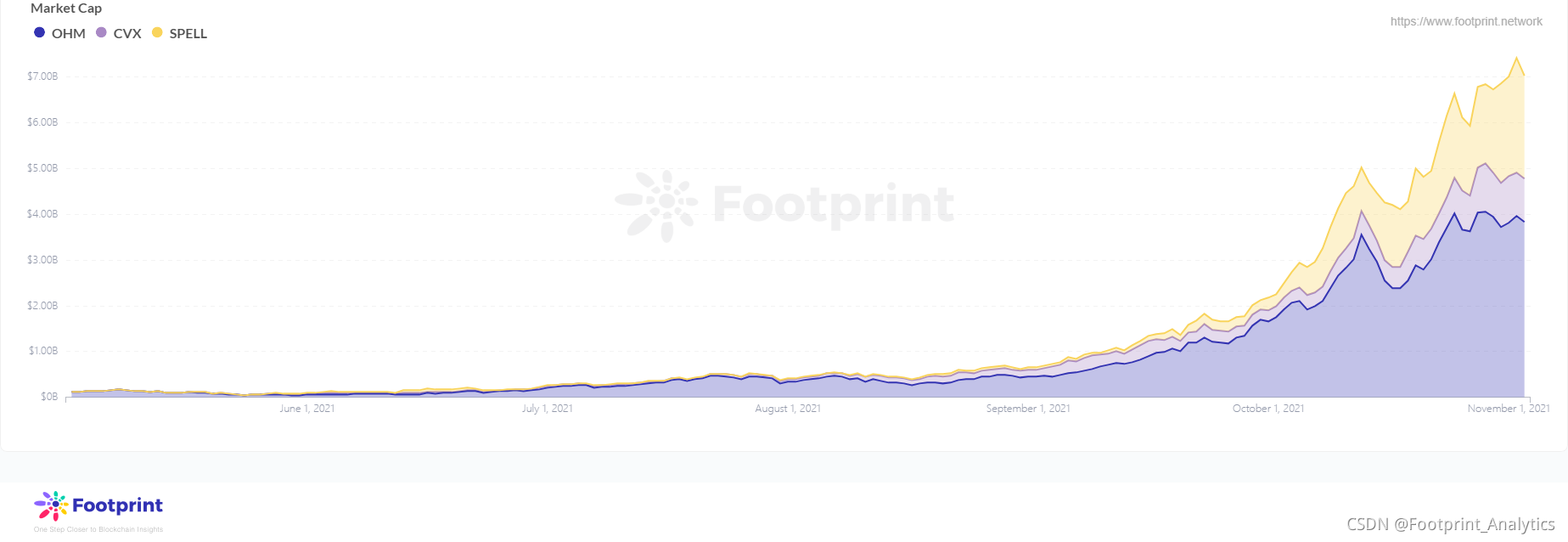
Task: Select the July 1, 2021 axis label
Action: 548,409
